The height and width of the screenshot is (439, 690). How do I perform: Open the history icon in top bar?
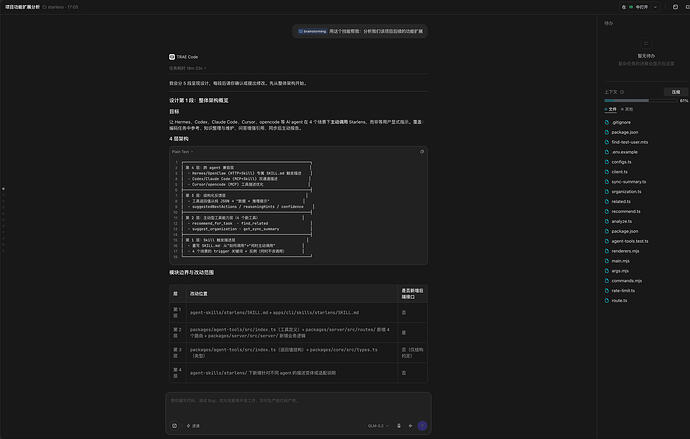point(675,7)
